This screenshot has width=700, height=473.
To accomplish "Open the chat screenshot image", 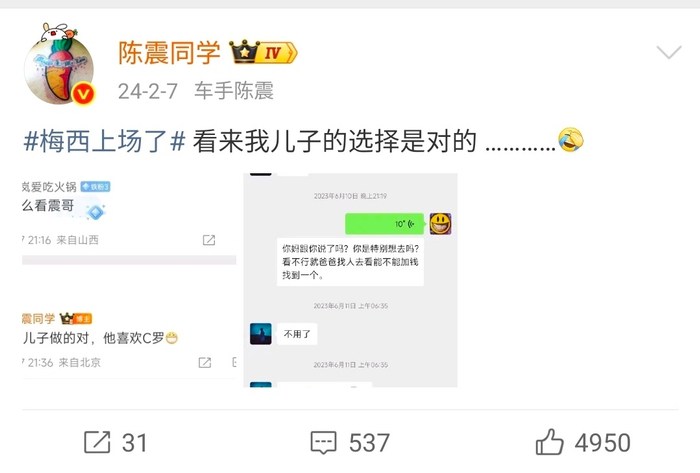I will pos(350,280).
